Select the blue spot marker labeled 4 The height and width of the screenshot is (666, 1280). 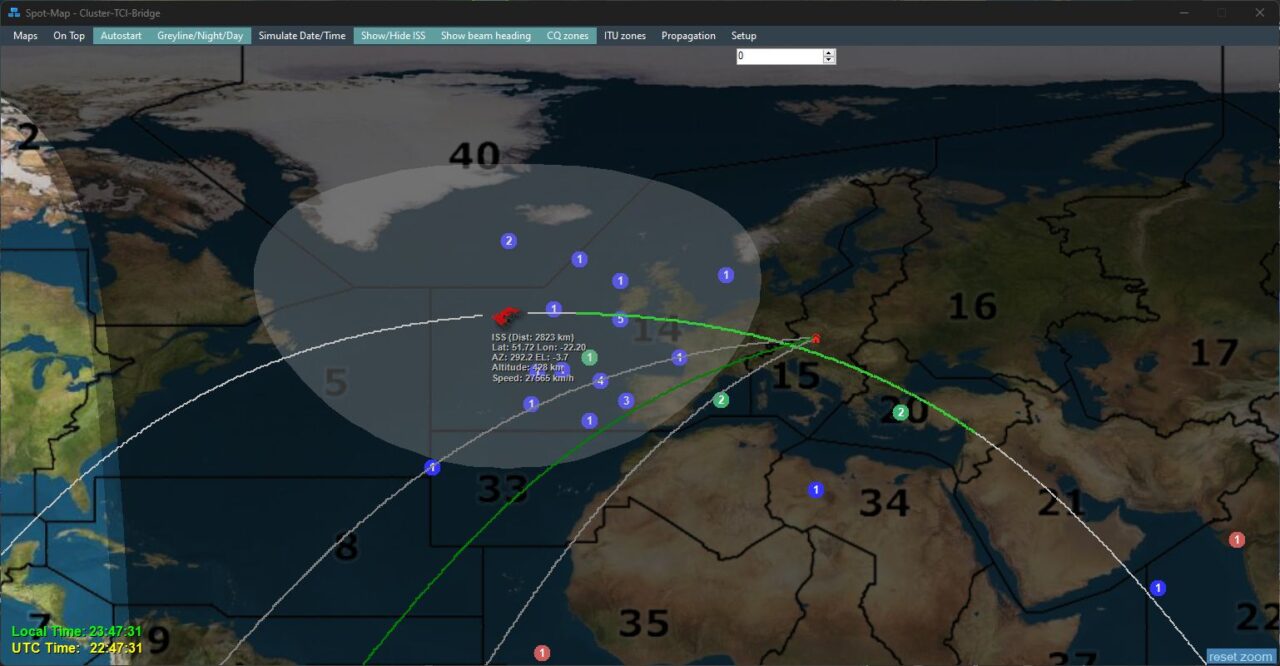coord(600,381)
